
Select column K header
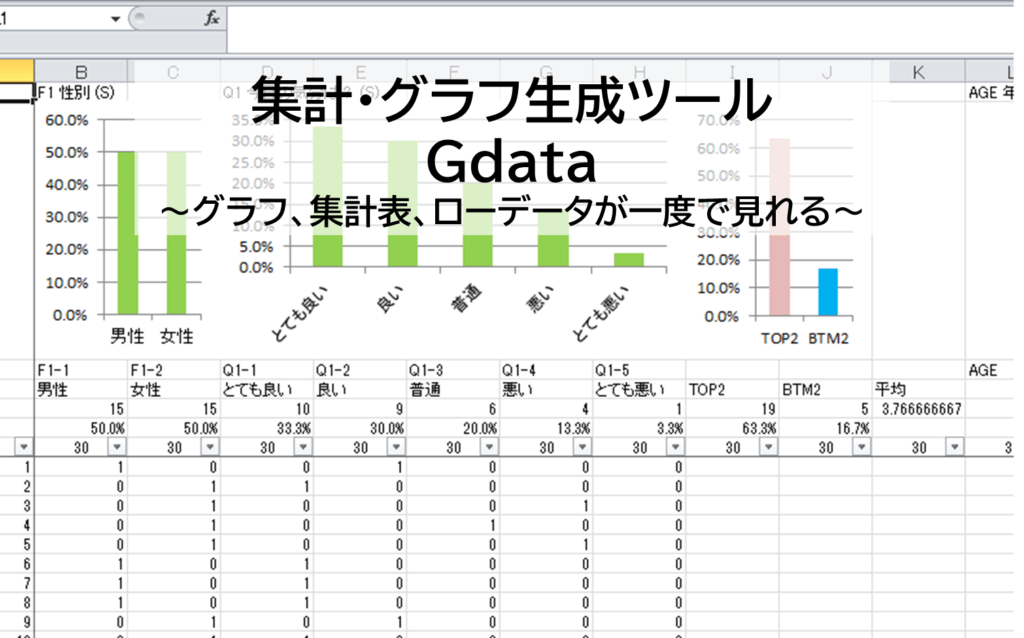coord(918,71)
